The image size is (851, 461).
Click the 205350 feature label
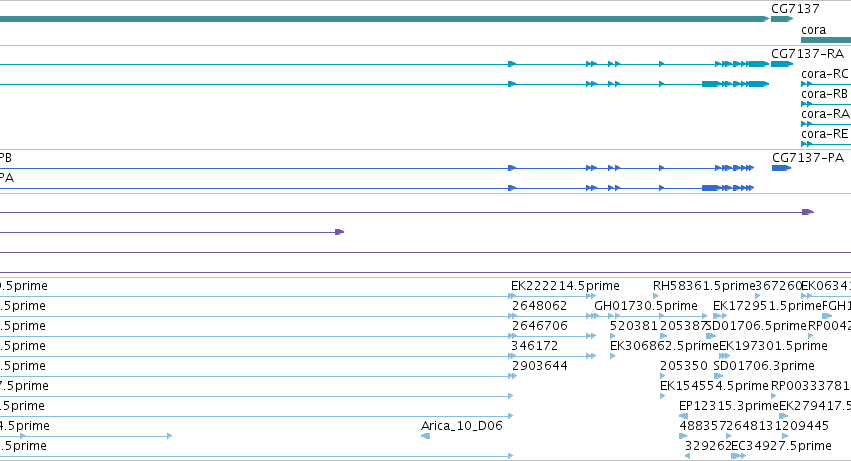pyautogui.click(x=684, y=367)
